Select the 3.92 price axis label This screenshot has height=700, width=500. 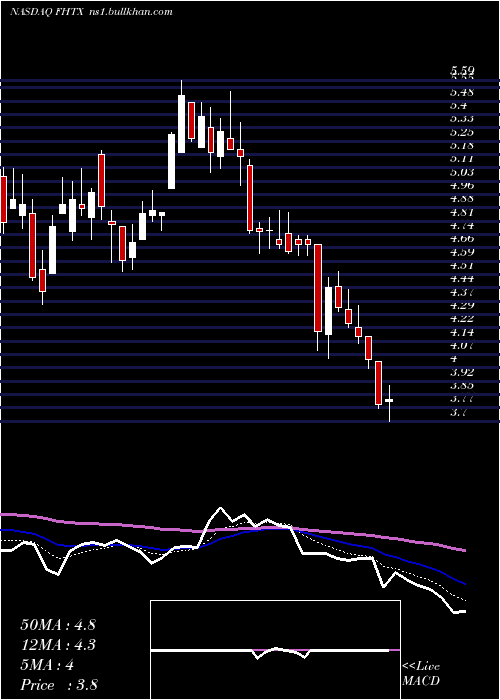(462, 372)
